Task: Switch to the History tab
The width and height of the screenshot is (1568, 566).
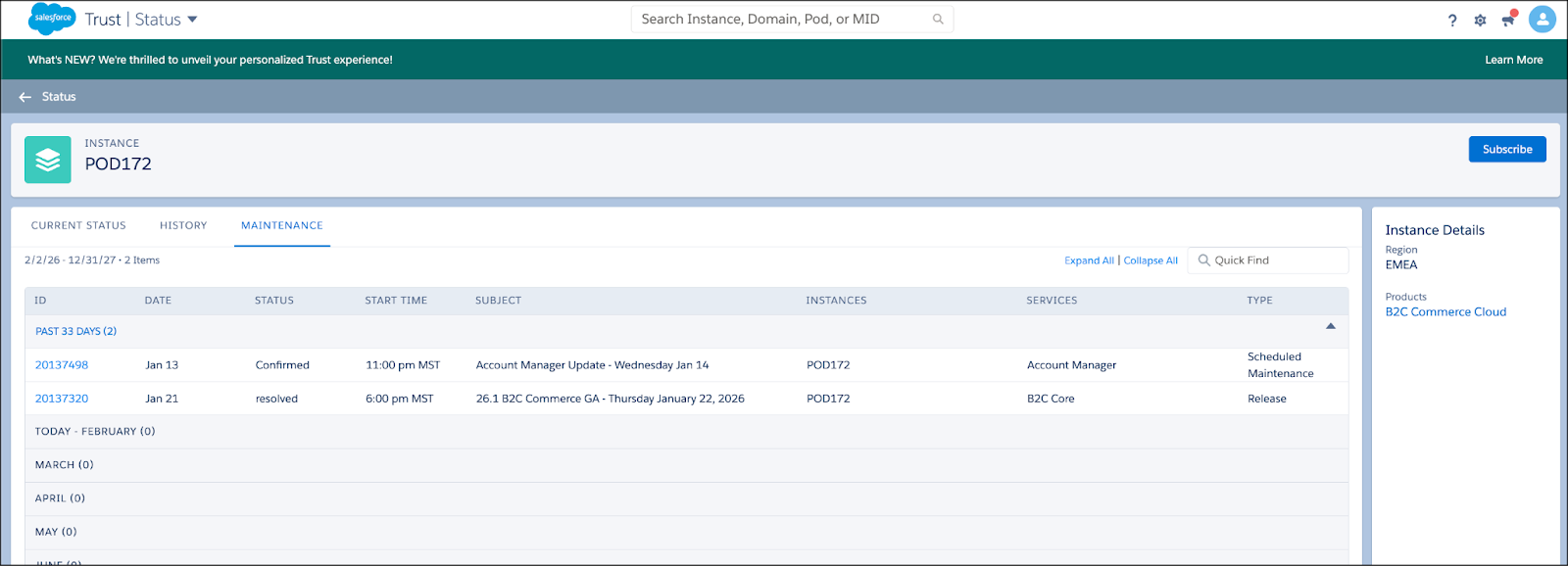Action: click(183, 225)
